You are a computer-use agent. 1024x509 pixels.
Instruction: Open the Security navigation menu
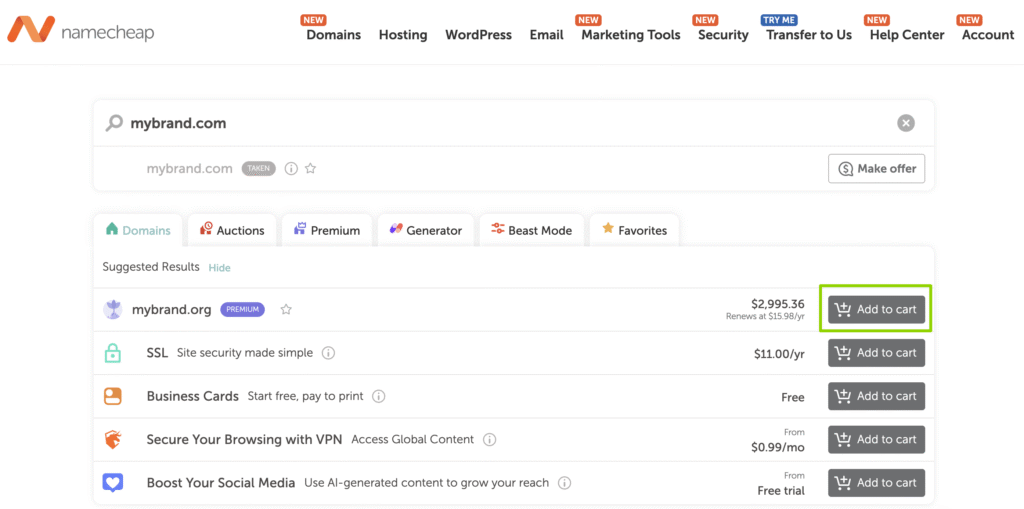pyautogui.click(x=723, y=35)
